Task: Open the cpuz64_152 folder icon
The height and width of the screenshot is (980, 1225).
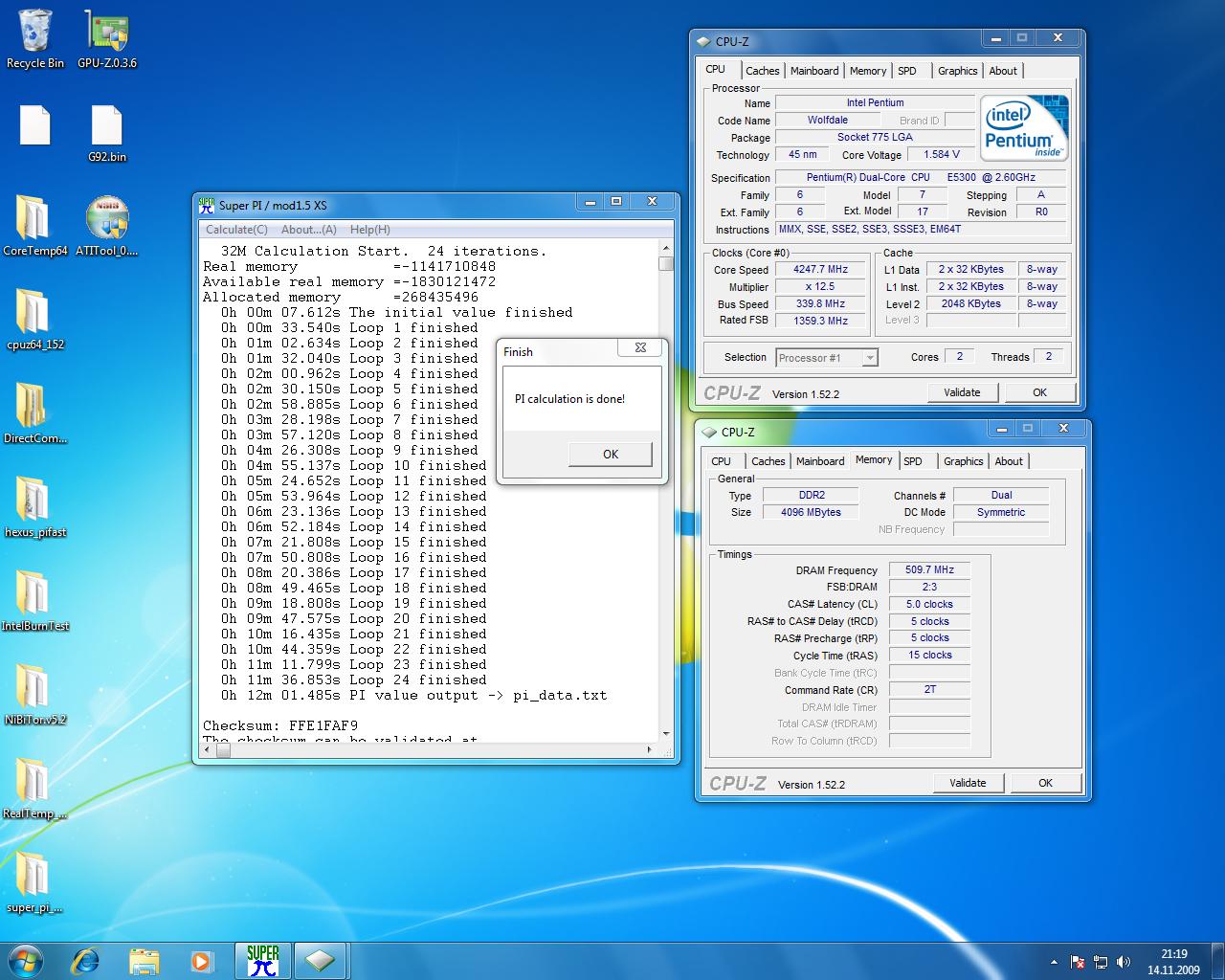Action: pyautogui.click(x=35, y=320)
